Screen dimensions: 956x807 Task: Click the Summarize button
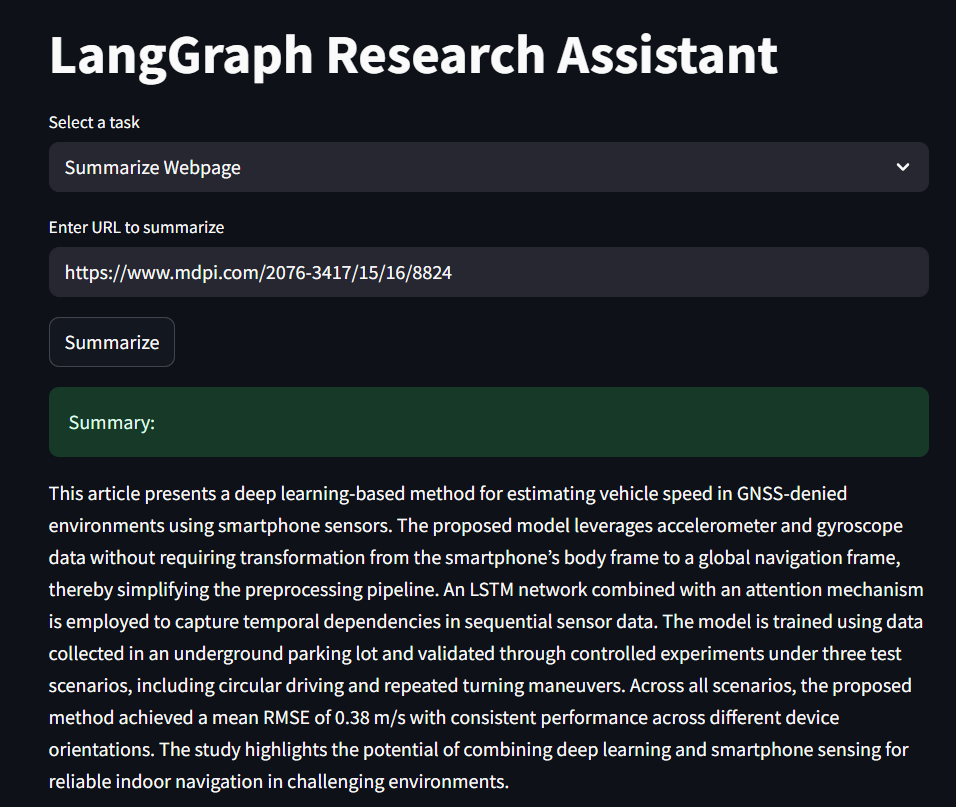[111, 341]
